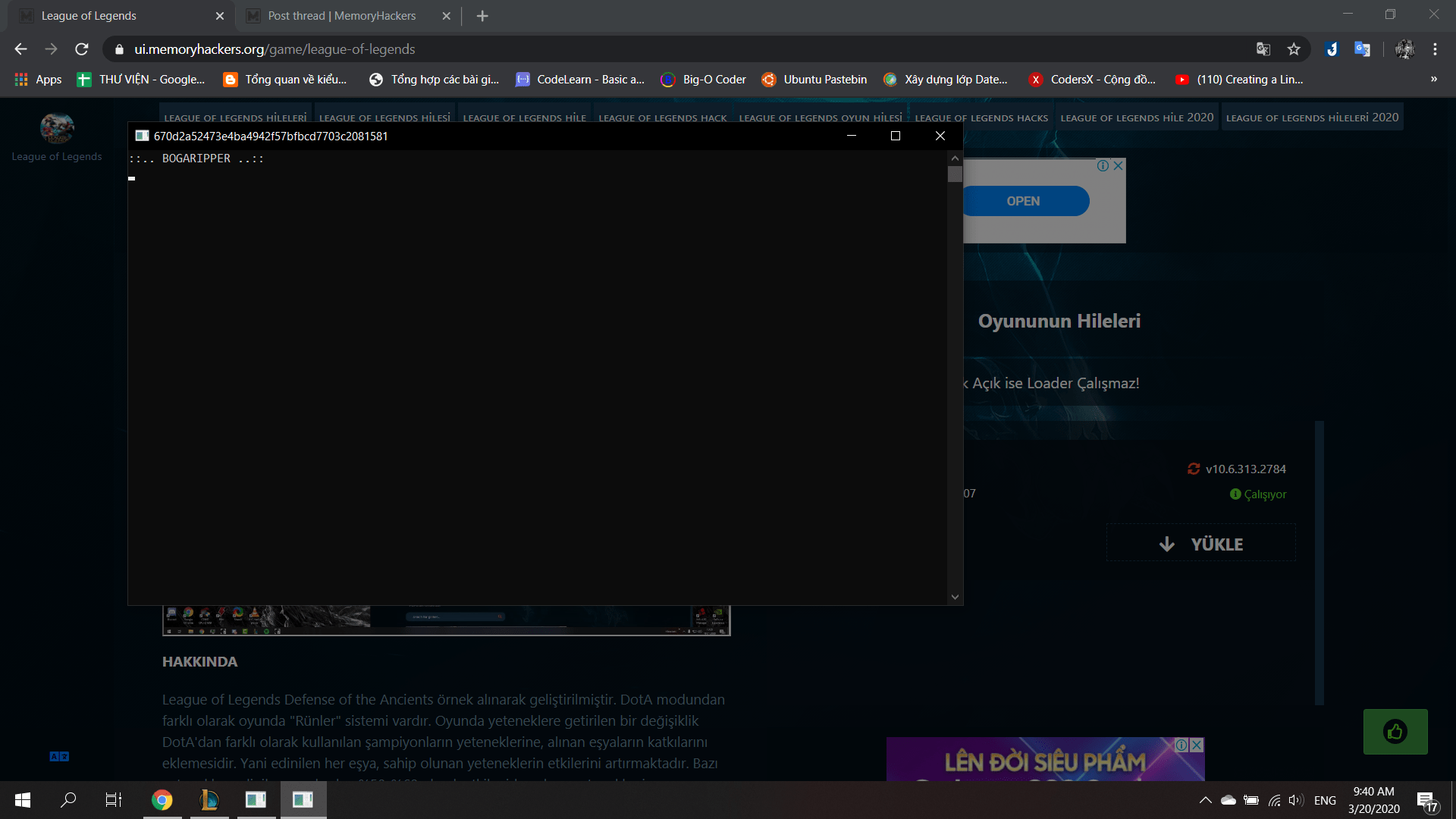Reload the memoryhackers page
The width and height of the screenshot is (1456, 819).
click(x=82, y=49)
